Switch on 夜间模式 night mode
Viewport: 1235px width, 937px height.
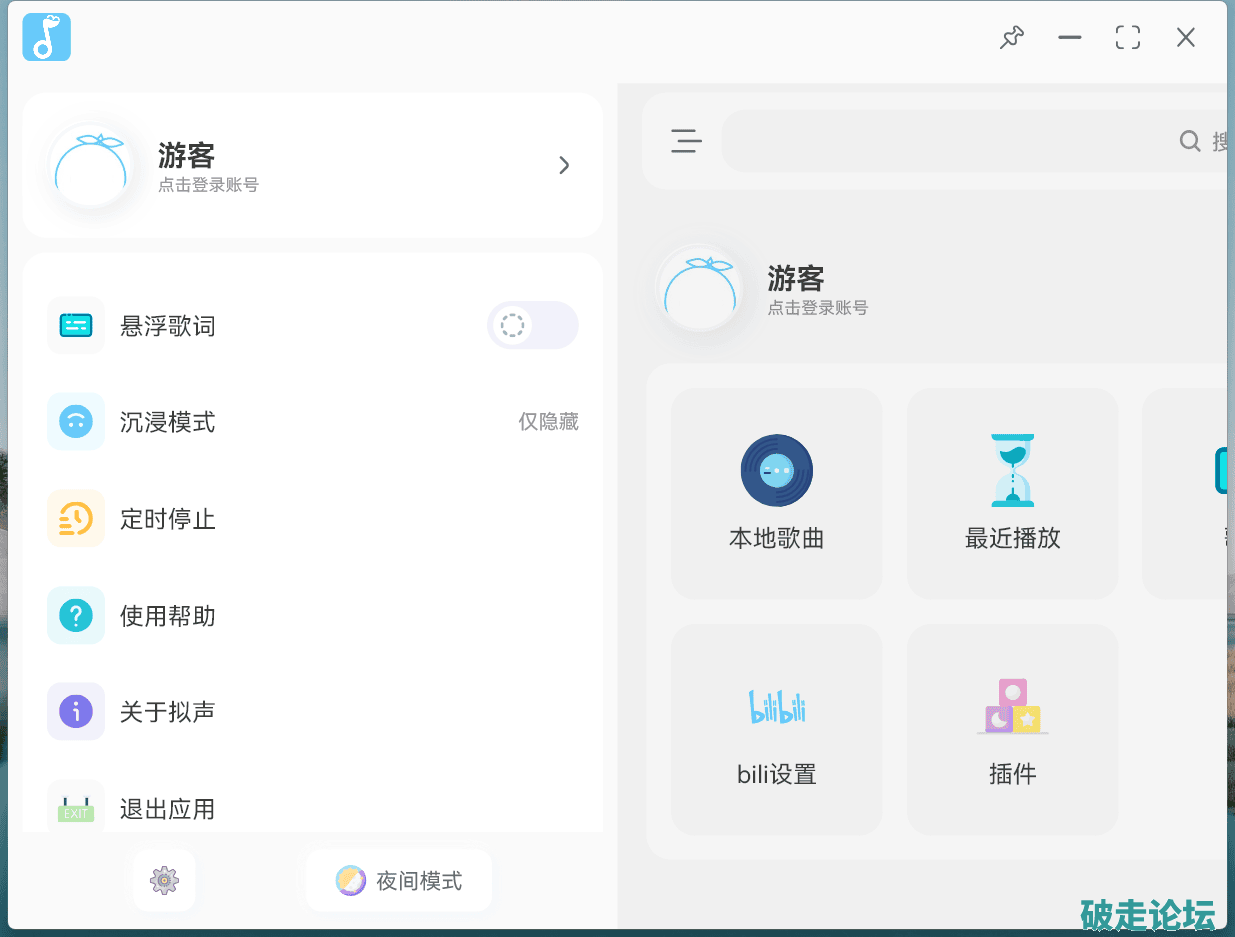point(399,880)
